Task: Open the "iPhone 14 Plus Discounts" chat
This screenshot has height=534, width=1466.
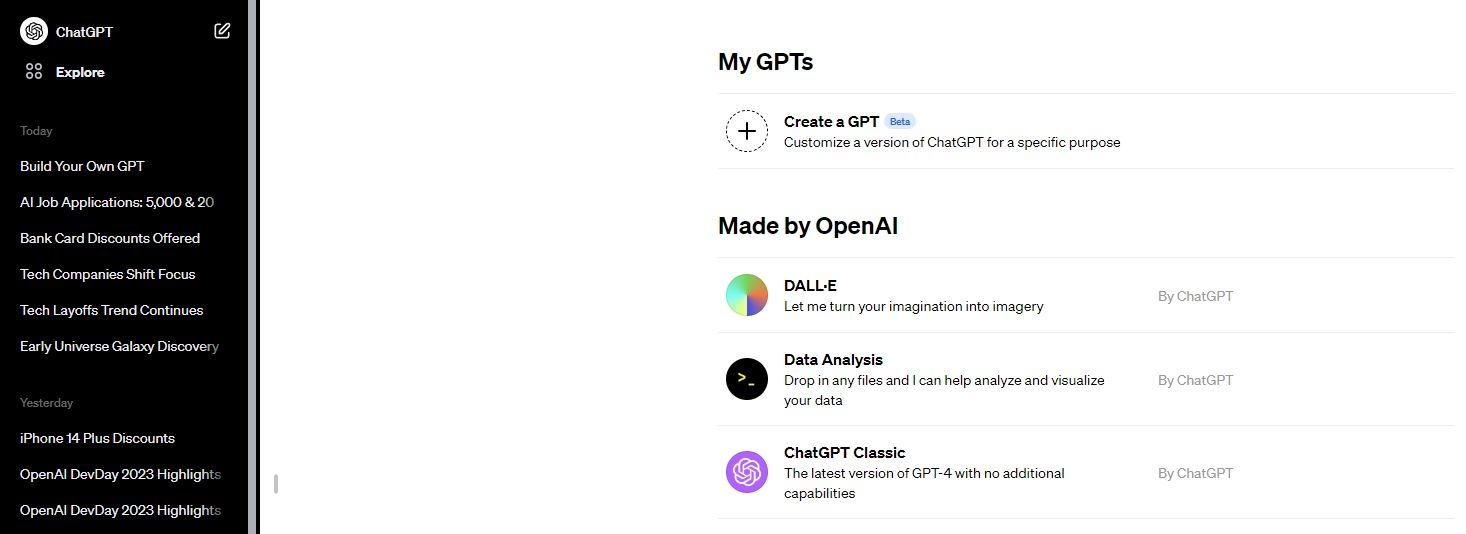Action: tap(97, 438)
